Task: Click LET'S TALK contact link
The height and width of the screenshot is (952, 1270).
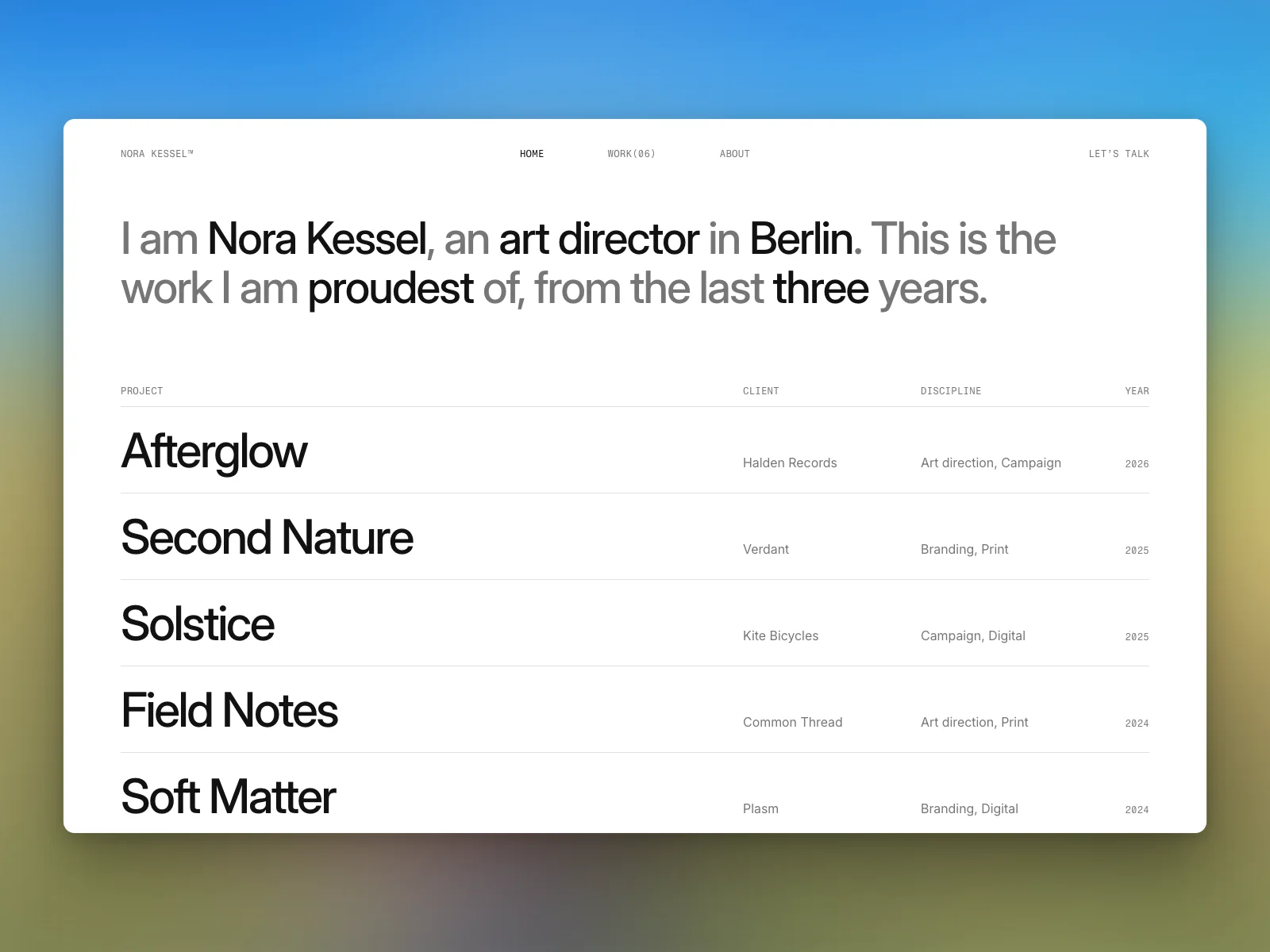Action: coord(1119,154)
